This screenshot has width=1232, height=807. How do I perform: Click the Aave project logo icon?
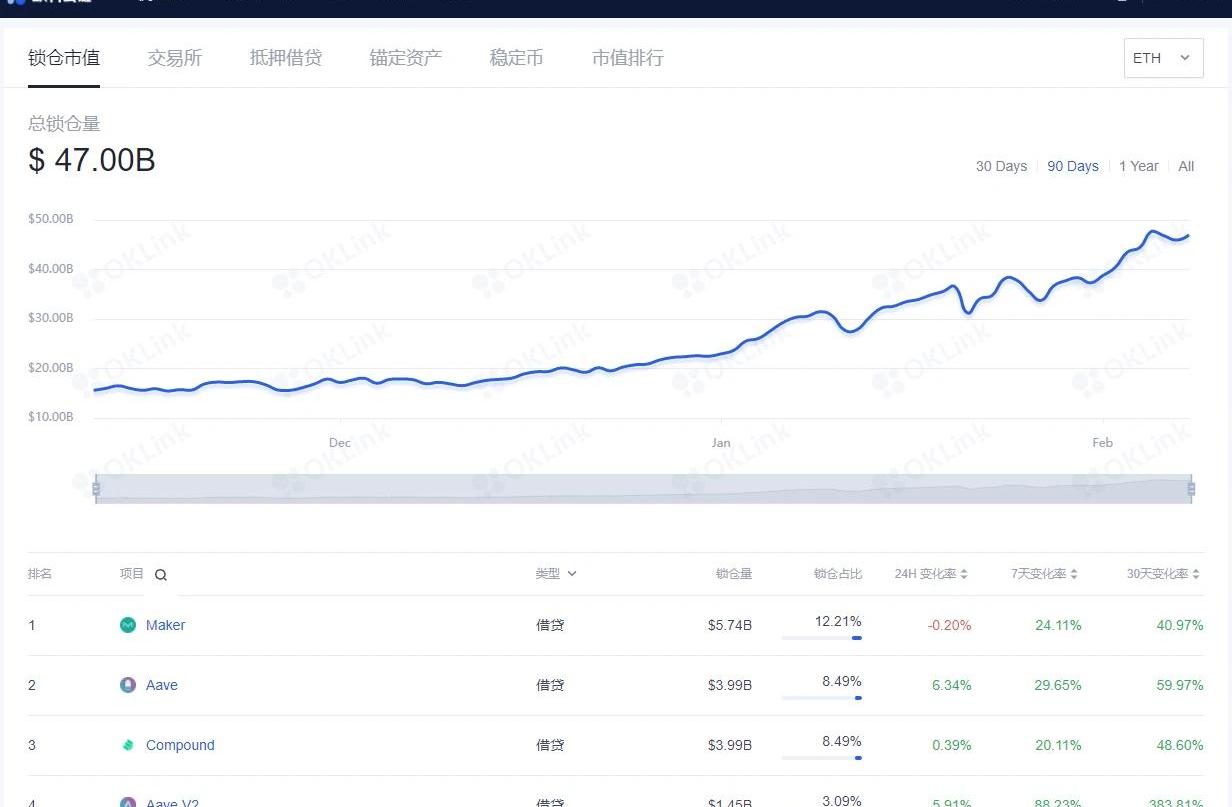pyautogui.click(x=128, y=685)
